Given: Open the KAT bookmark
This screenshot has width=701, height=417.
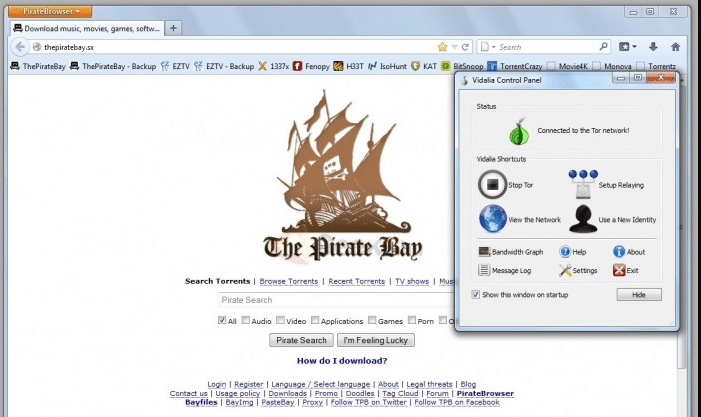Looking at the screenshot, I should (424, 66).
